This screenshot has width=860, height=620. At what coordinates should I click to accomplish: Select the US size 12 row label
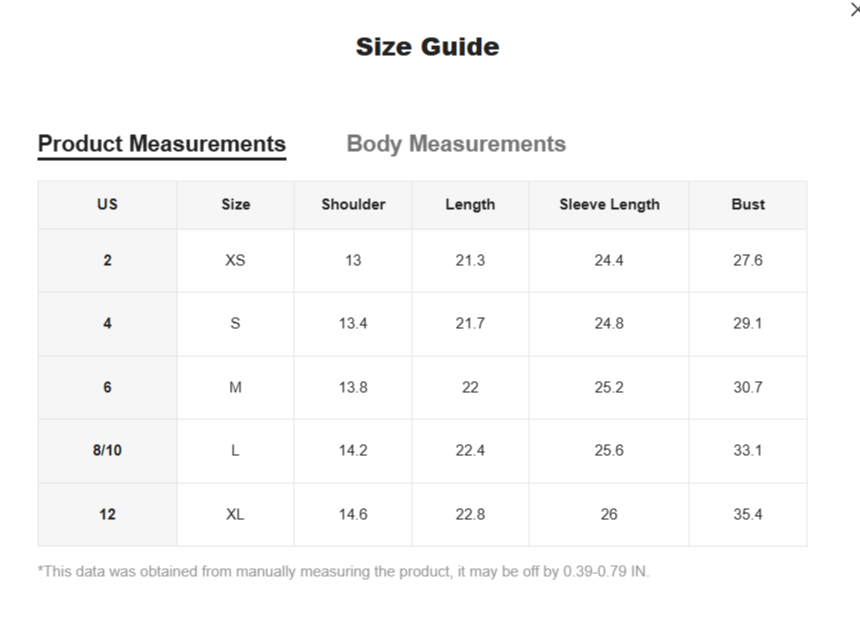tap(107, 514)
